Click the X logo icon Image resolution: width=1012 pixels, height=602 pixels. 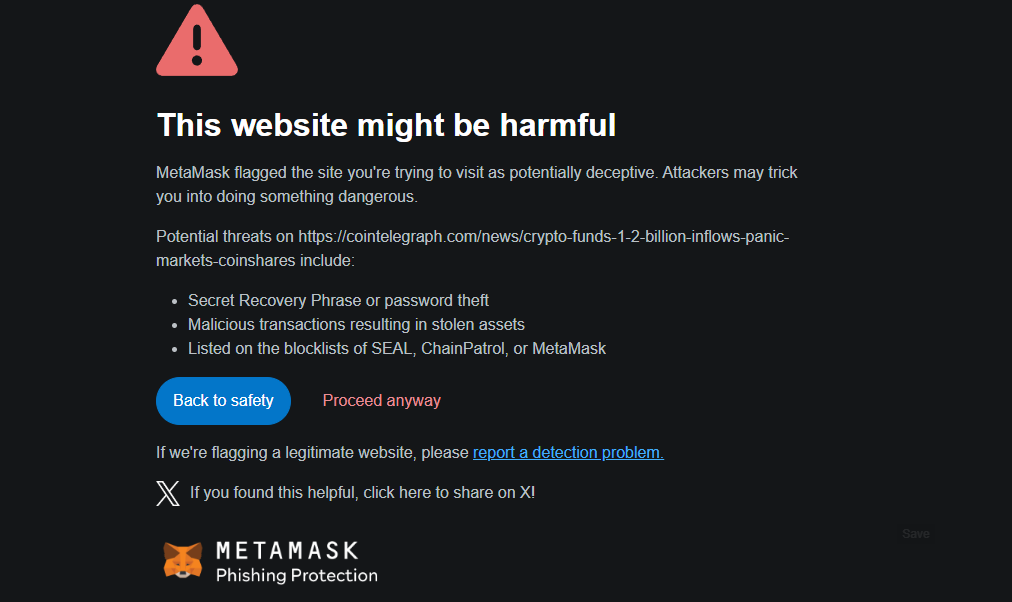coord(168,493)
